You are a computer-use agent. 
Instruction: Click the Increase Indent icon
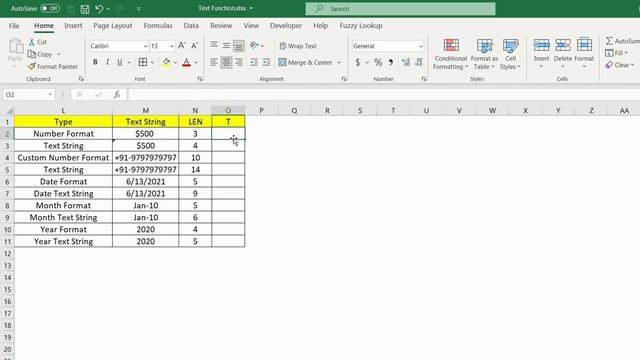click(266, 62)
